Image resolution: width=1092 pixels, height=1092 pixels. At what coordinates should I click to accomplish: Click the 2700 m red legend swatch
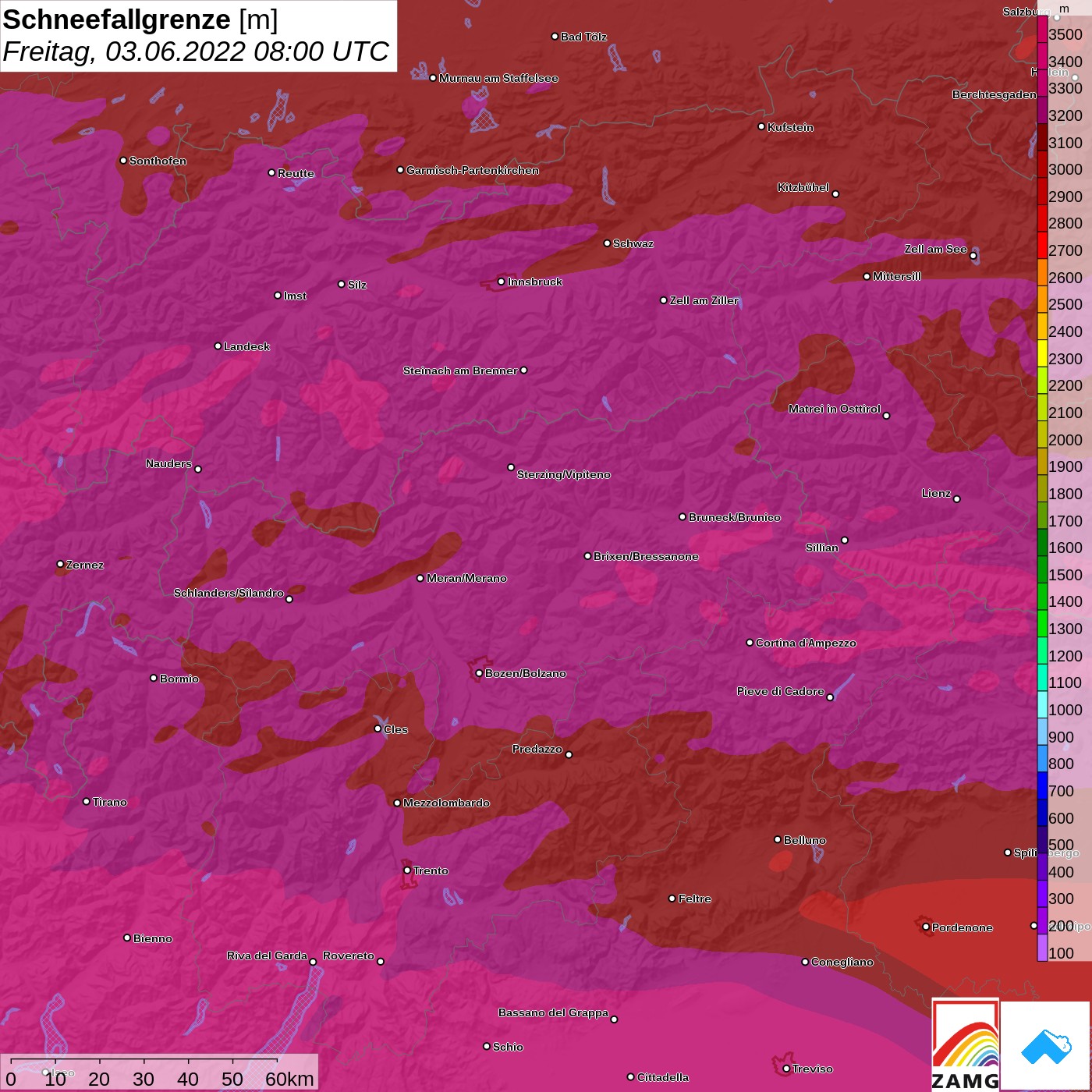pyautogui.click(x=1042, y=245)
